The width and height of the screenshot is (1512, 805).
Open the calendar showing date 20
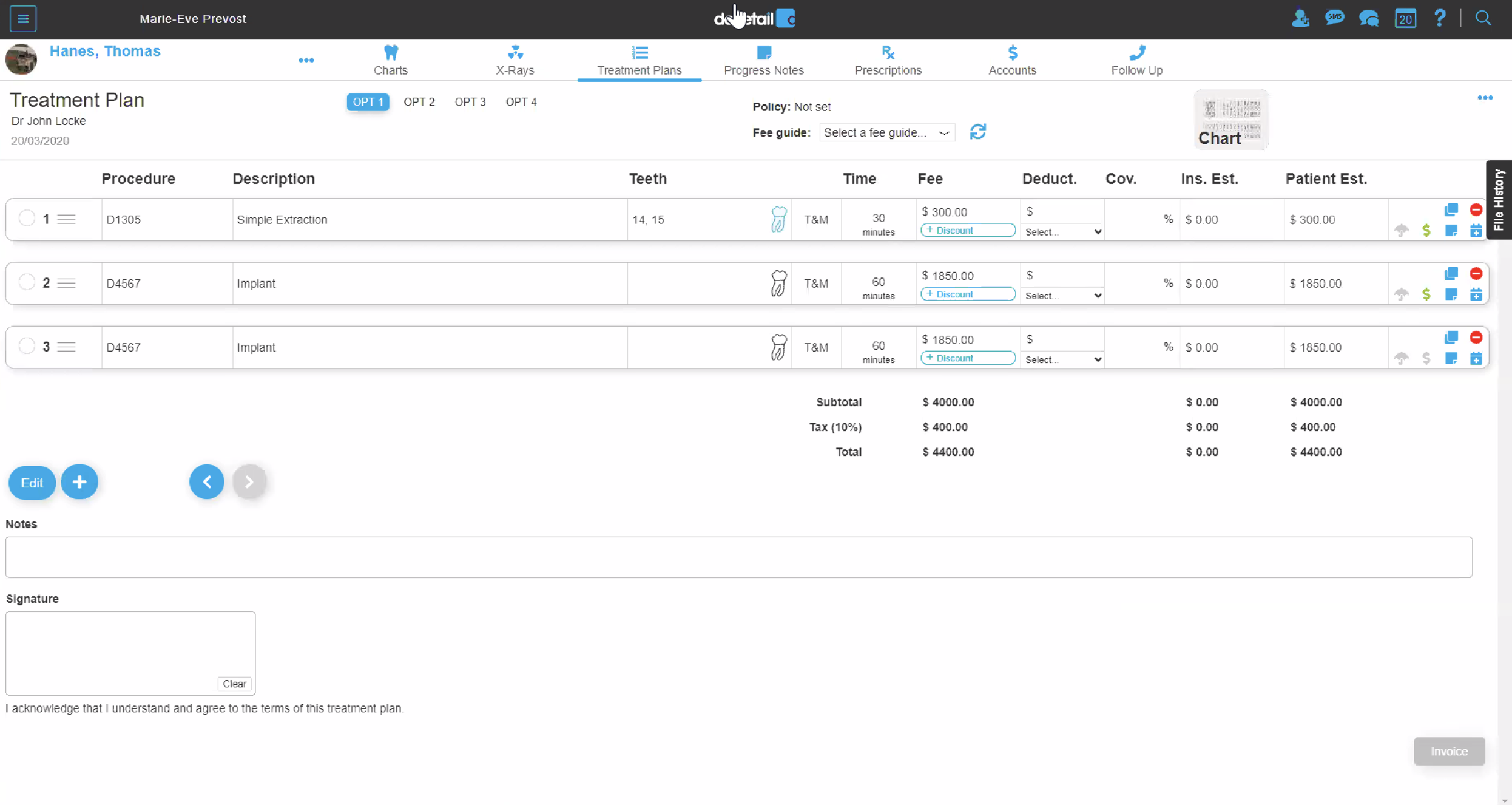pyautogui.click(x=1406, y=18)
